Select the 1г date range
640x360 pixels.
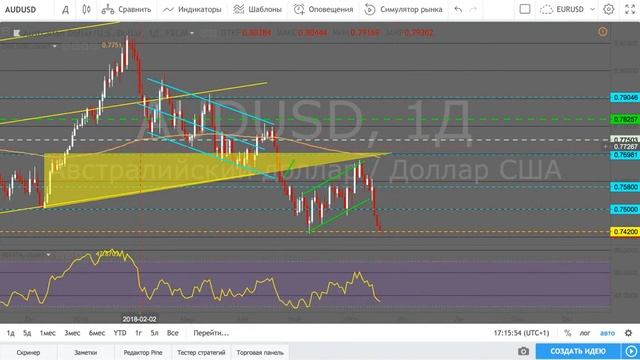pos(138,333)
